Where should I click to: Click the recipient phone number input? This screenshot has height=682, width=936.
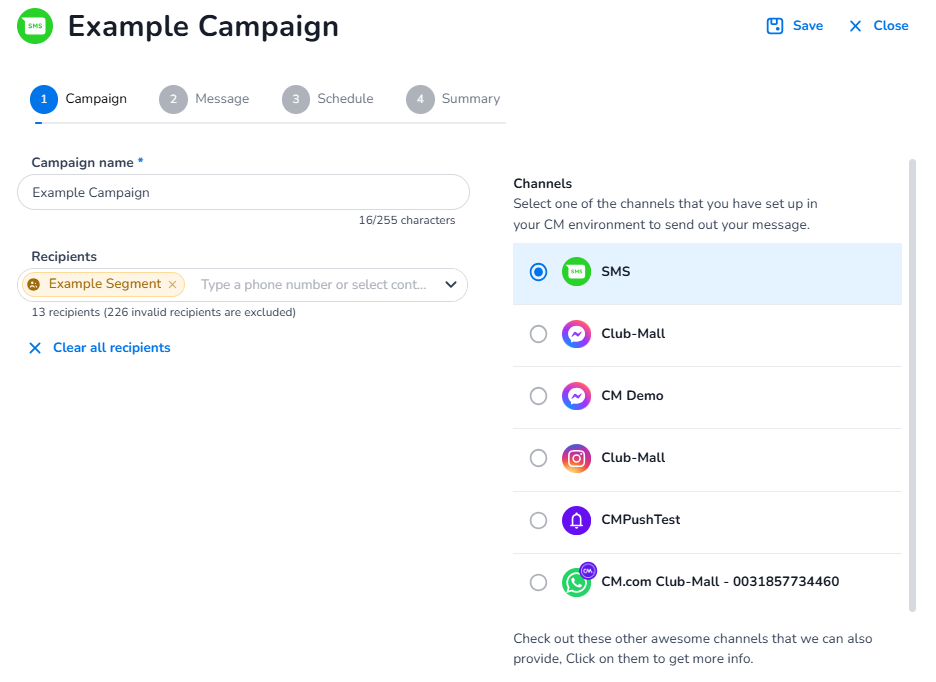click(x=313, y=285)
